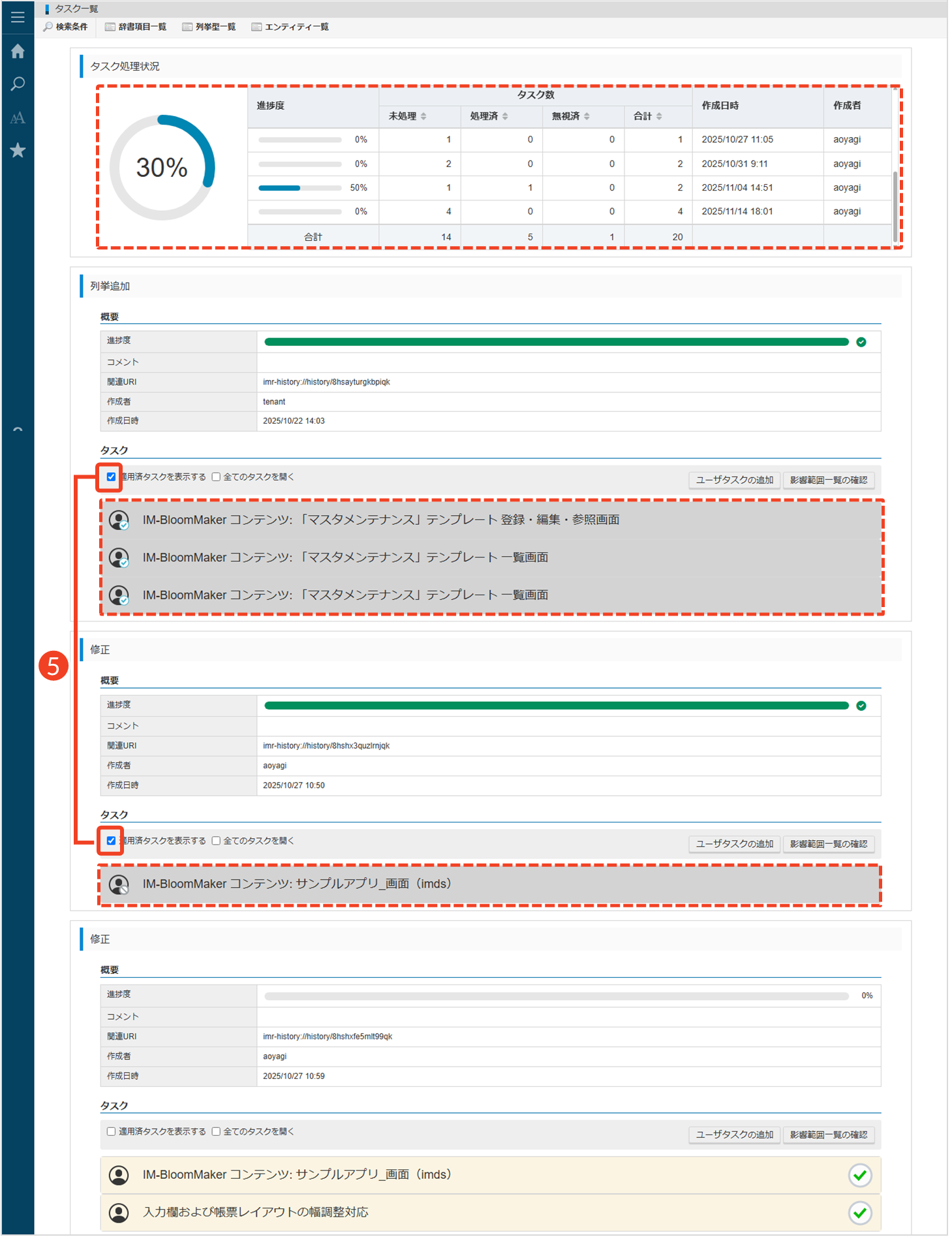Click the sidebar font-size AA icon
Screen dimensions: 952x1237
18,117
